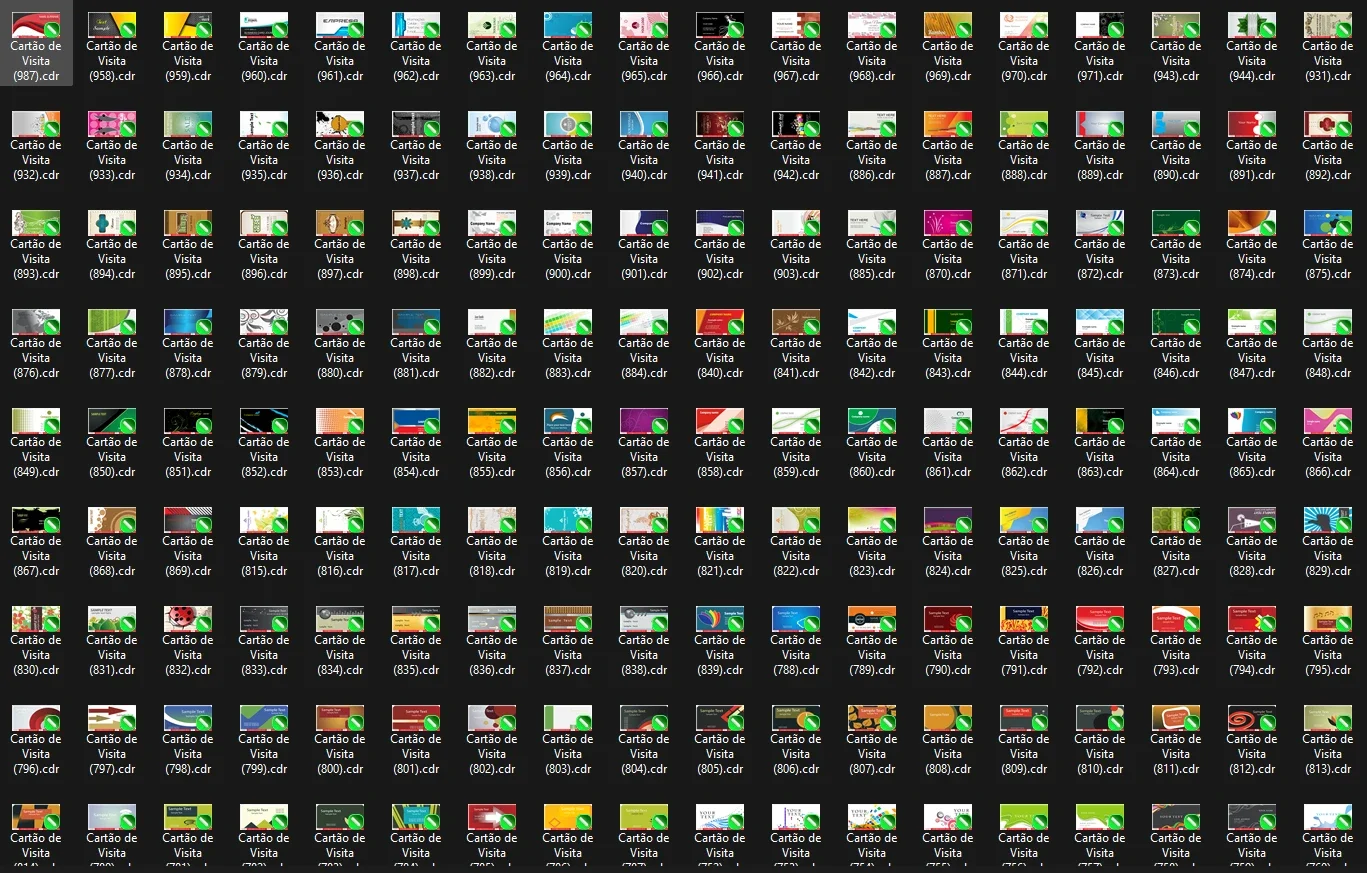The height and width of the screenshot is (873, 1367).
Task: Click the Cartão de Visita (845).cdr file icon
Action: tap(1100, 322)
